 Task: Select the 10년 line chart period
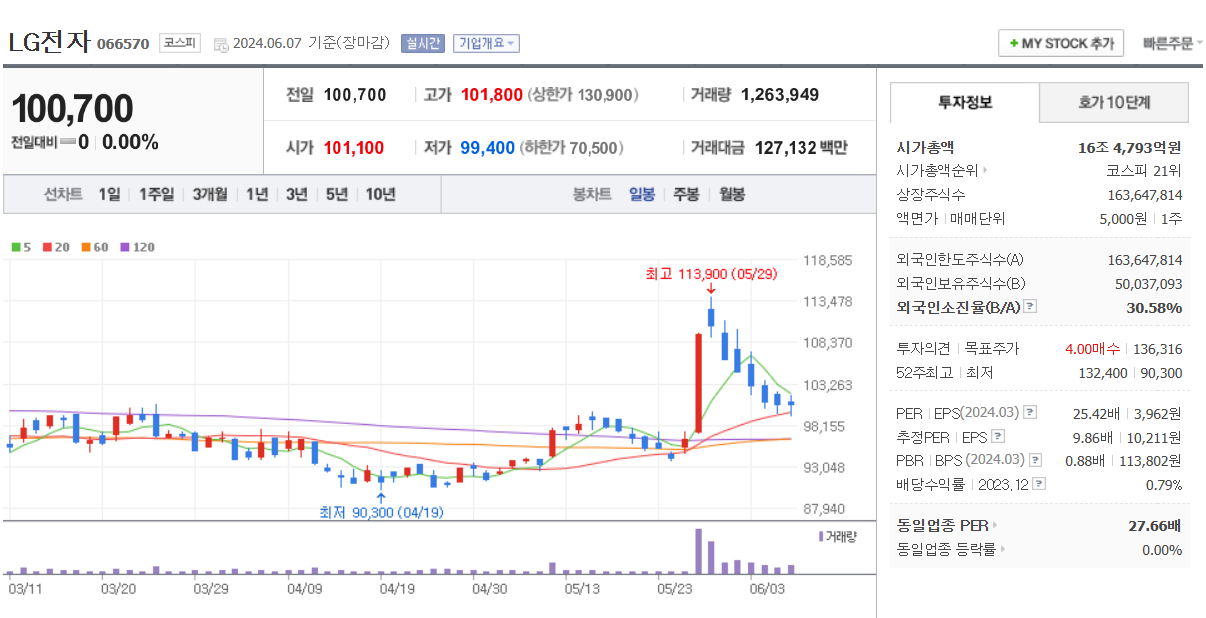(x=380, y=194)
